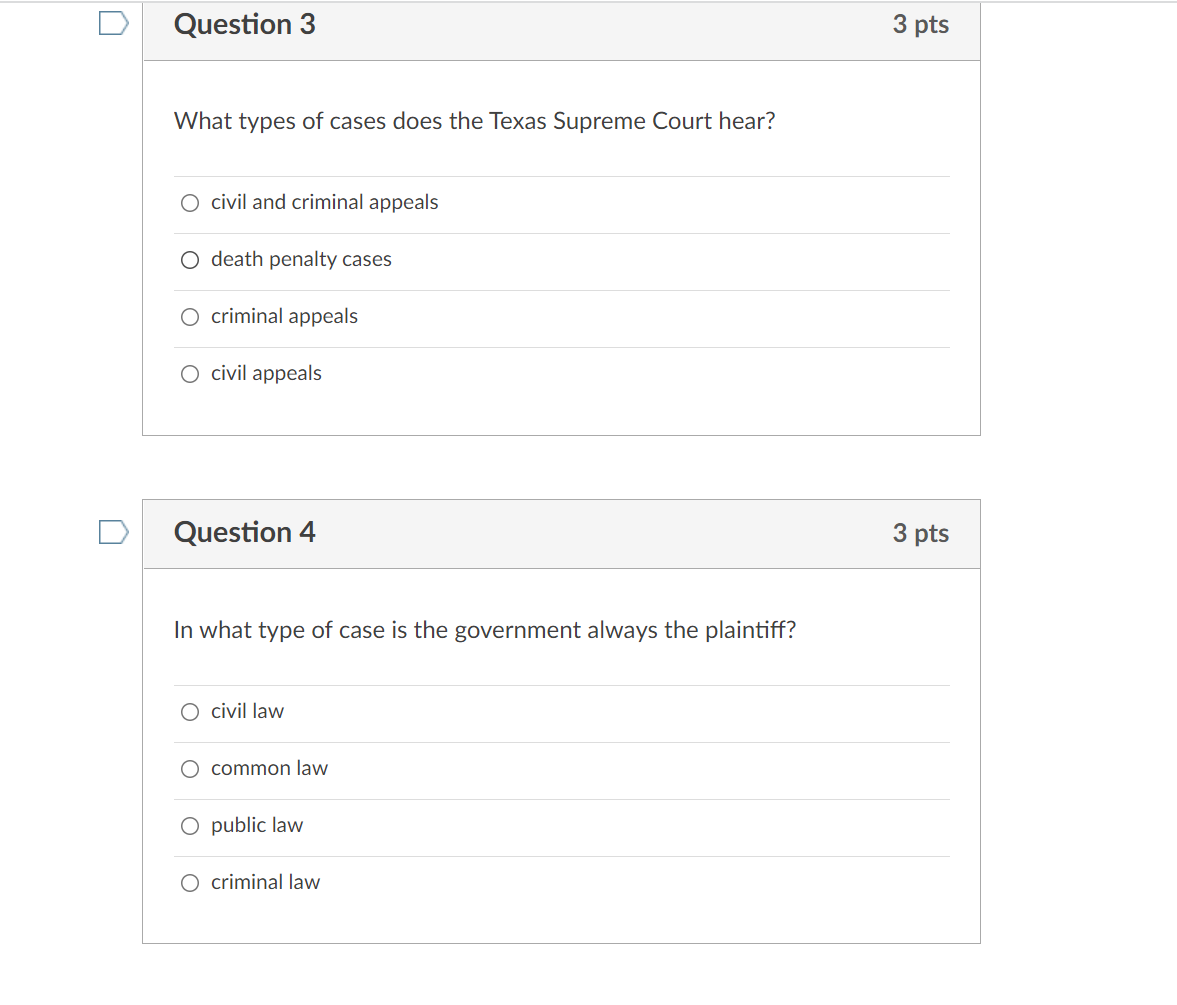Click the 'death penalty cases' label text
The width and height of the screenshot is (1177, 1005).
point(301,260)
